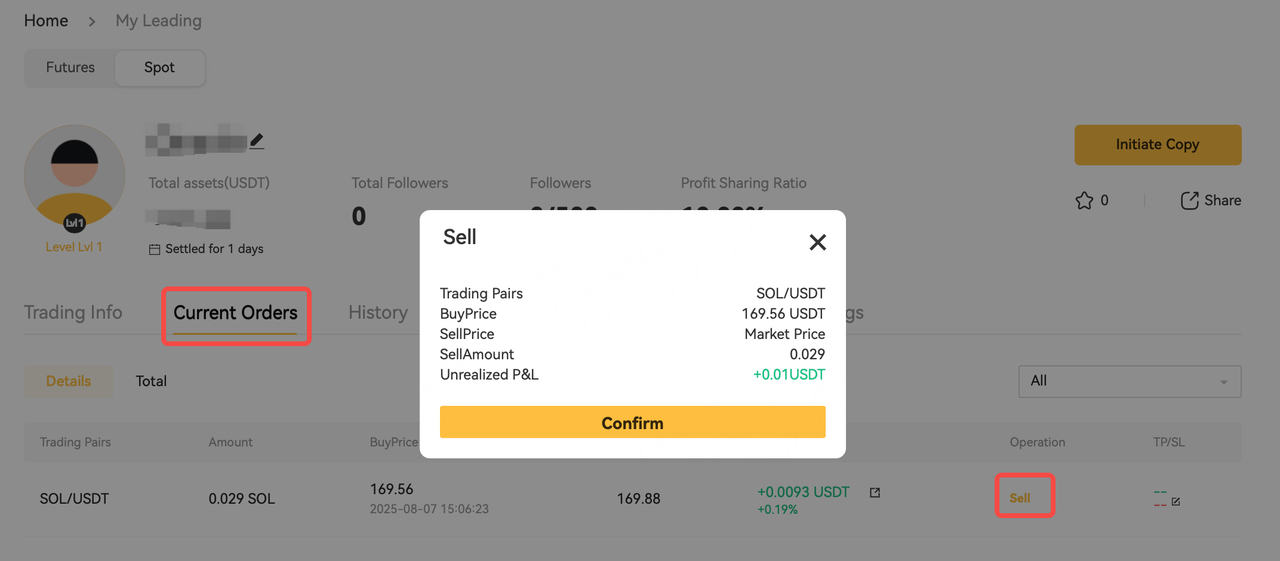The height and width of the screenshot is (561, 1280).
Task: Open the Current Orders tab
Action: [235, 313]
